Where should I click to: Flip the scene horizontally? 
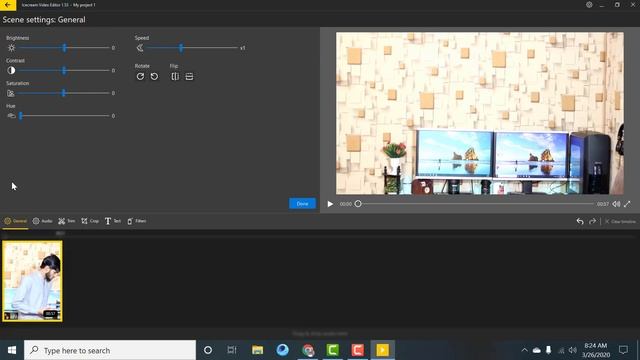click(x=175, y=76)
